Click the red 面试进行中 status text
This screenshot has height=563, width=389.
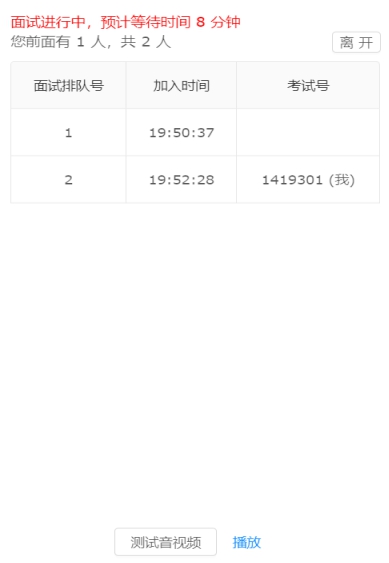(48, 22)
